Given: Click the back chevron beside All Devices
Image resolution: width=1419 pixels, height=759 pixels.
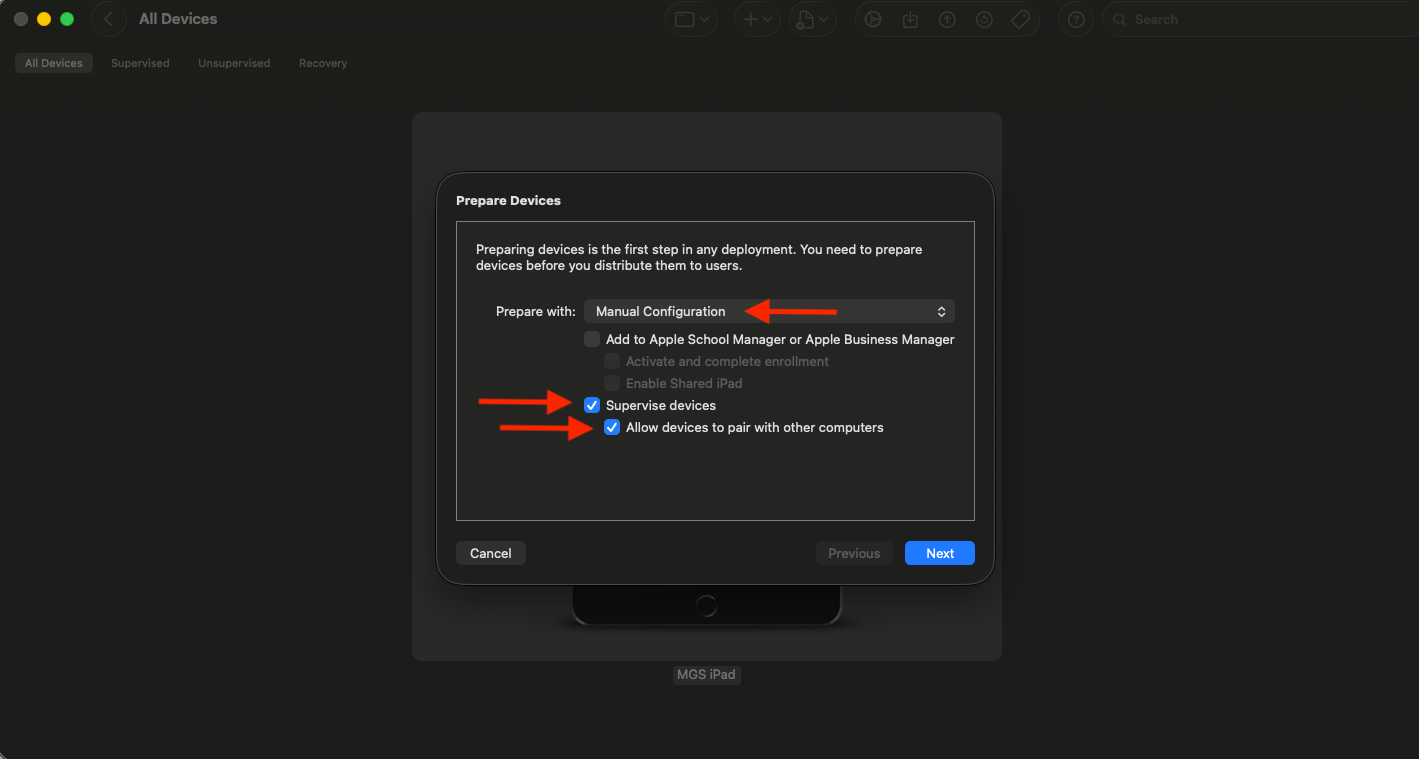Looking at the screenshot, I should (x=108, y=19).
